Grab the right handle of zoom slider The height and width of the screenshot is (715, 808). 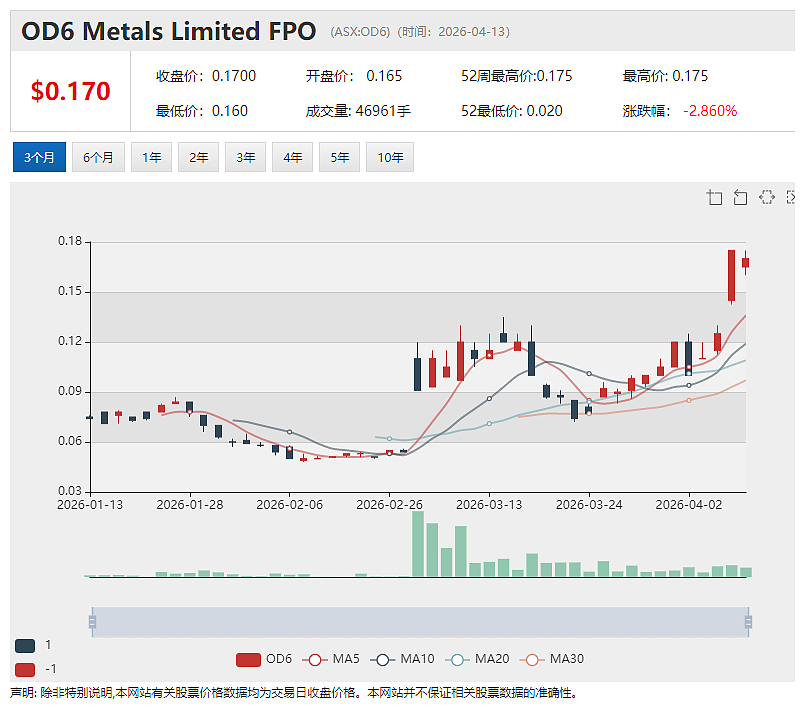tap(748, 622)
